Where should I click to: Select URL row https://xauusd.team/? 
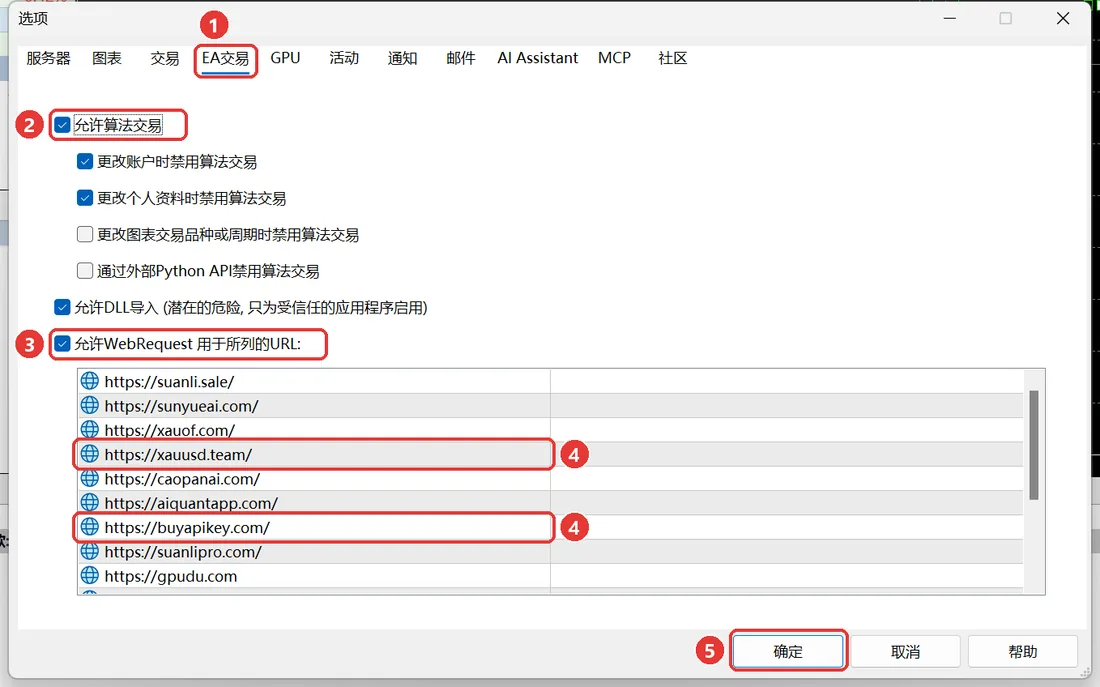point(550,454)
